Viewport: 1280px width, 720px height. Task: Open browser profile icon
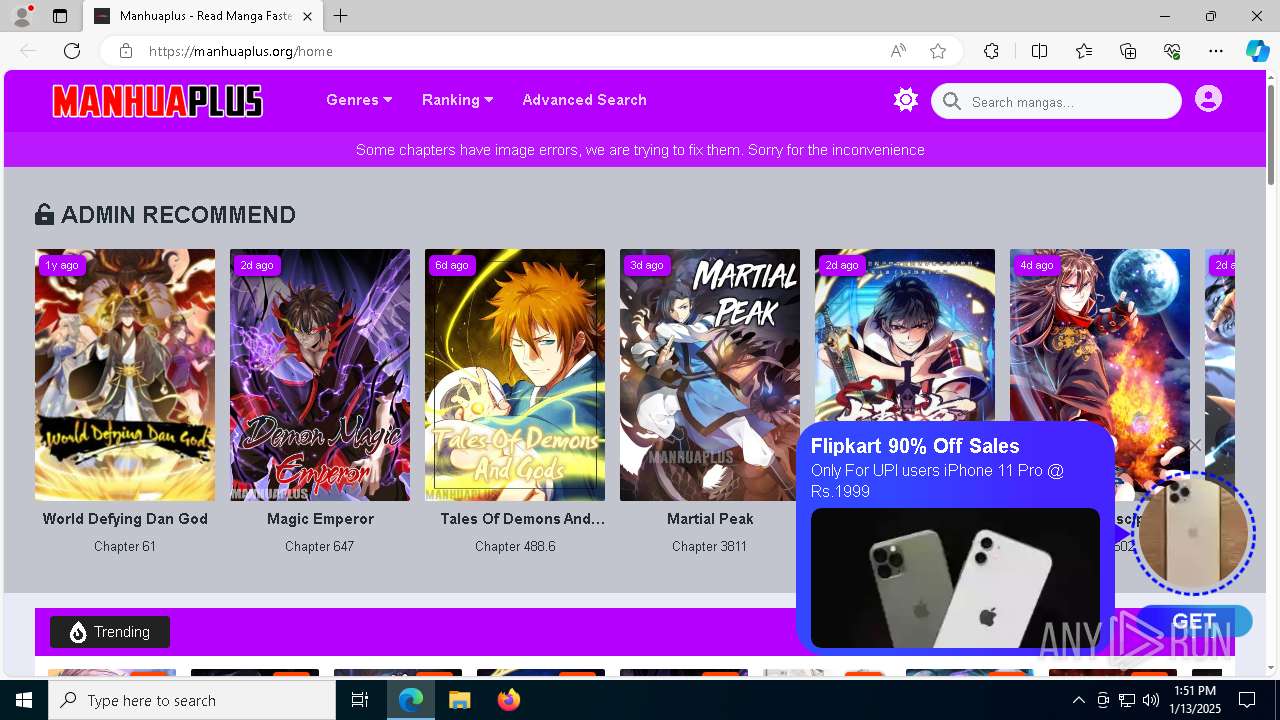click(22, 16)
